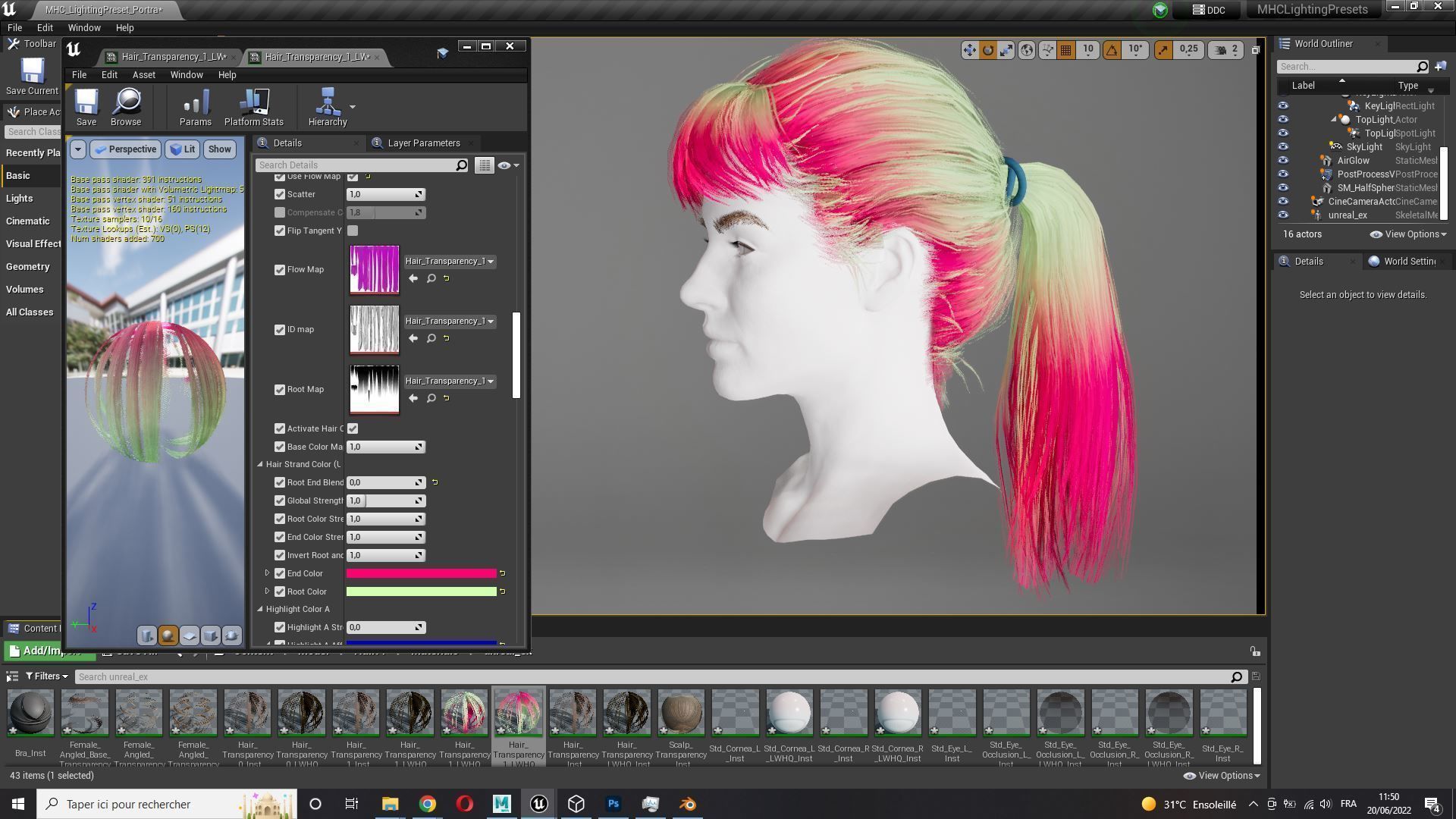Enable the Compensate parameter checkbox
The image size is (1456, 819).
pos(280,213)
